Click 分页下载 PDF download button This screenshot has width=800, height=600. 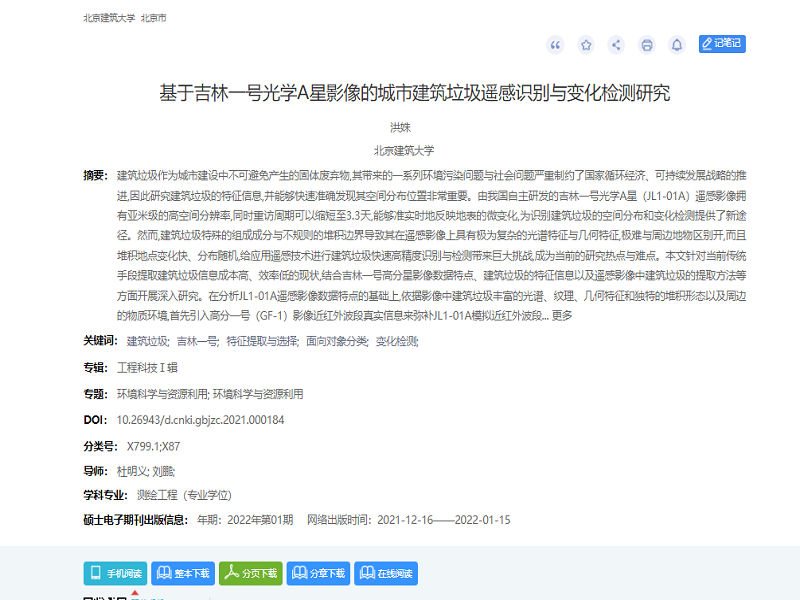(x=250, y=573)
